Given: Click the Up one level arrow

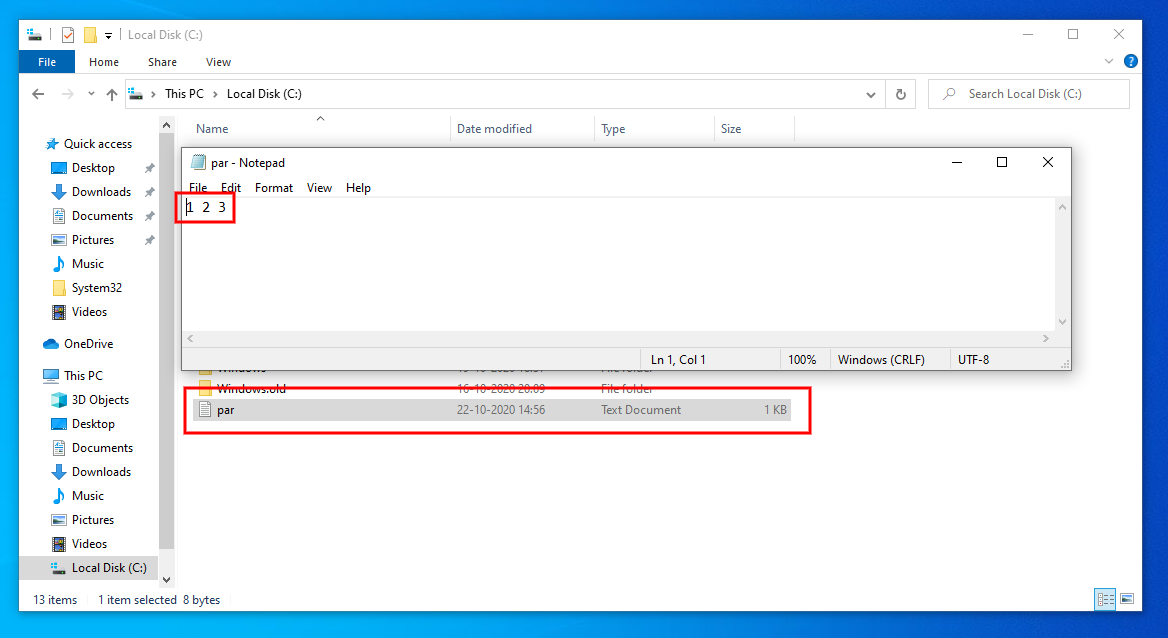Looking at the screenshot, I should 112,94.
